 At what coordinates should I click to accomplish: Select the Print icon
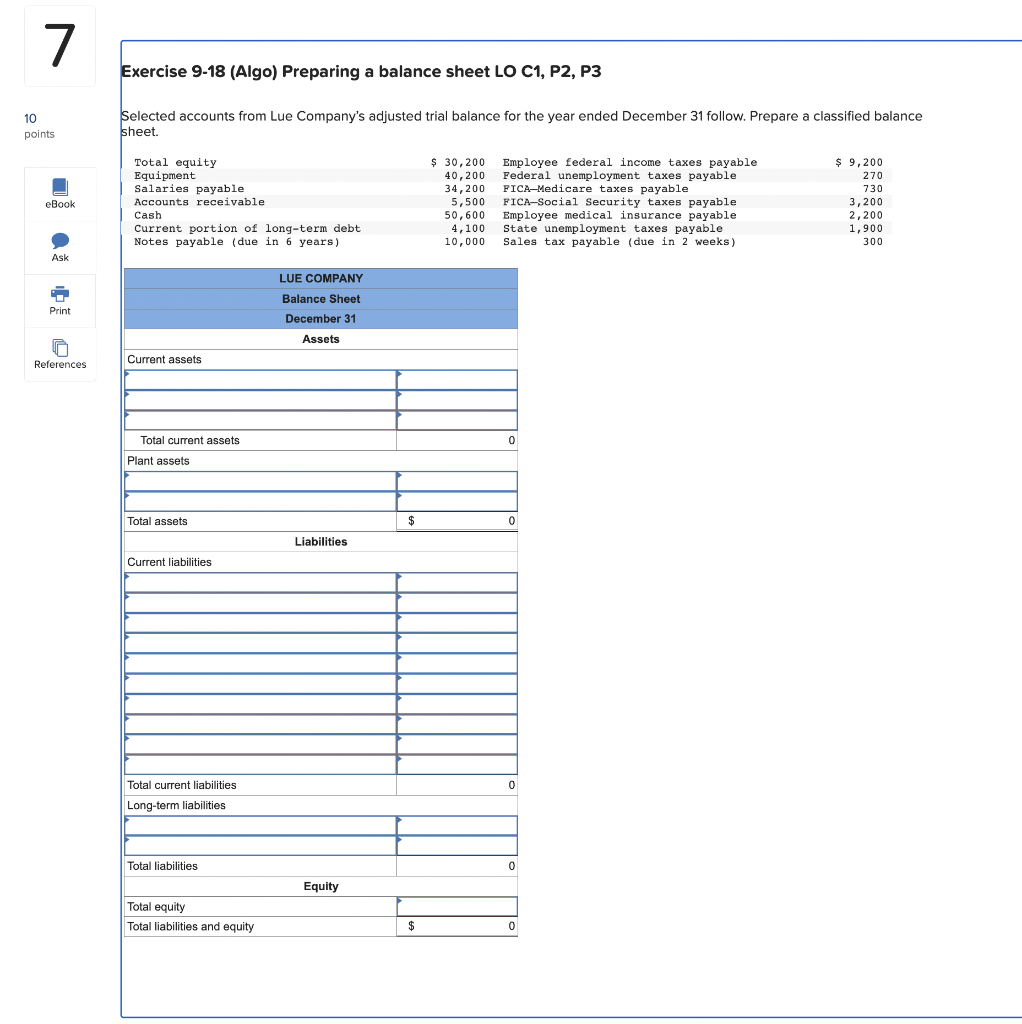pyautogui.click(x=60, y=300)
